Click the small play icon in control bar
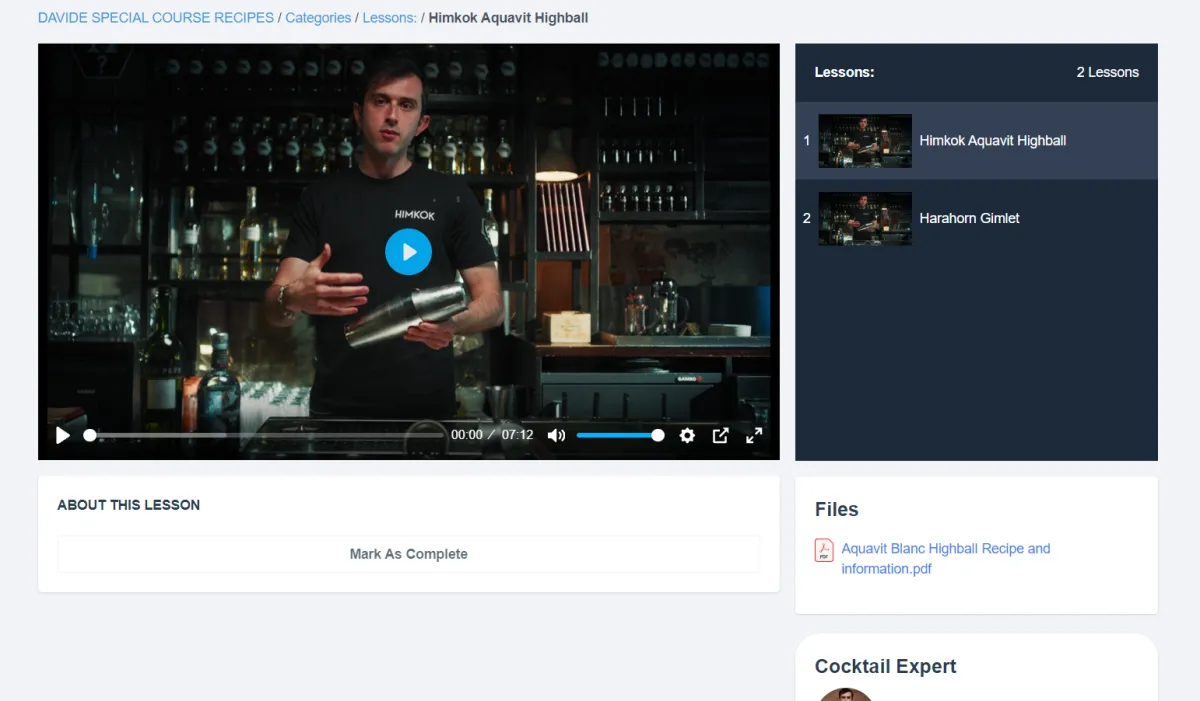1200x701 pixels. pyautogui.click(x=63, y=435)
